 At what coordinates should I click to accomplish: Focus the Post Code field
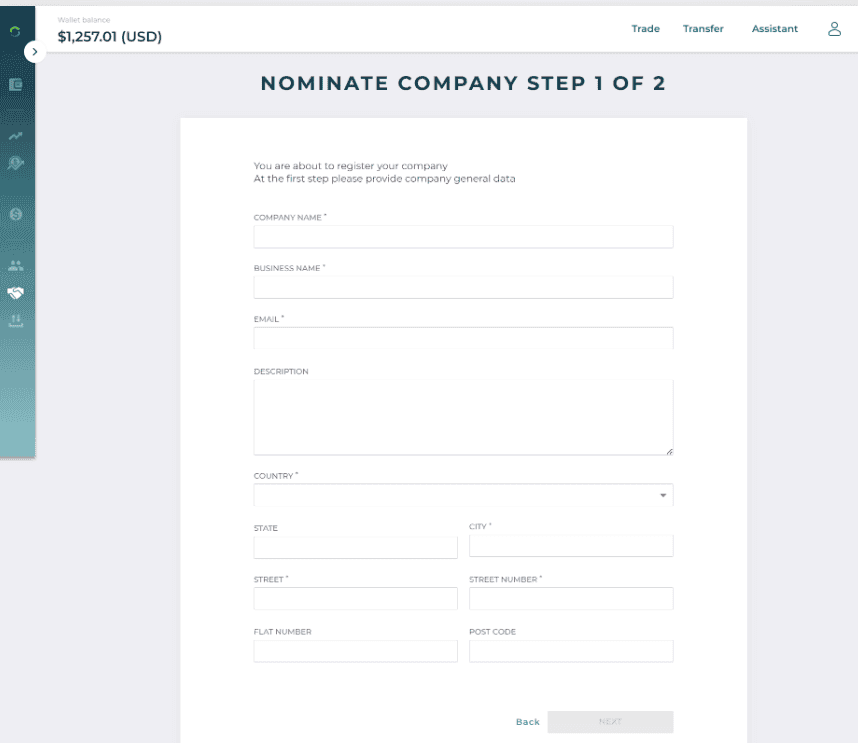click(x=571, y=651)
